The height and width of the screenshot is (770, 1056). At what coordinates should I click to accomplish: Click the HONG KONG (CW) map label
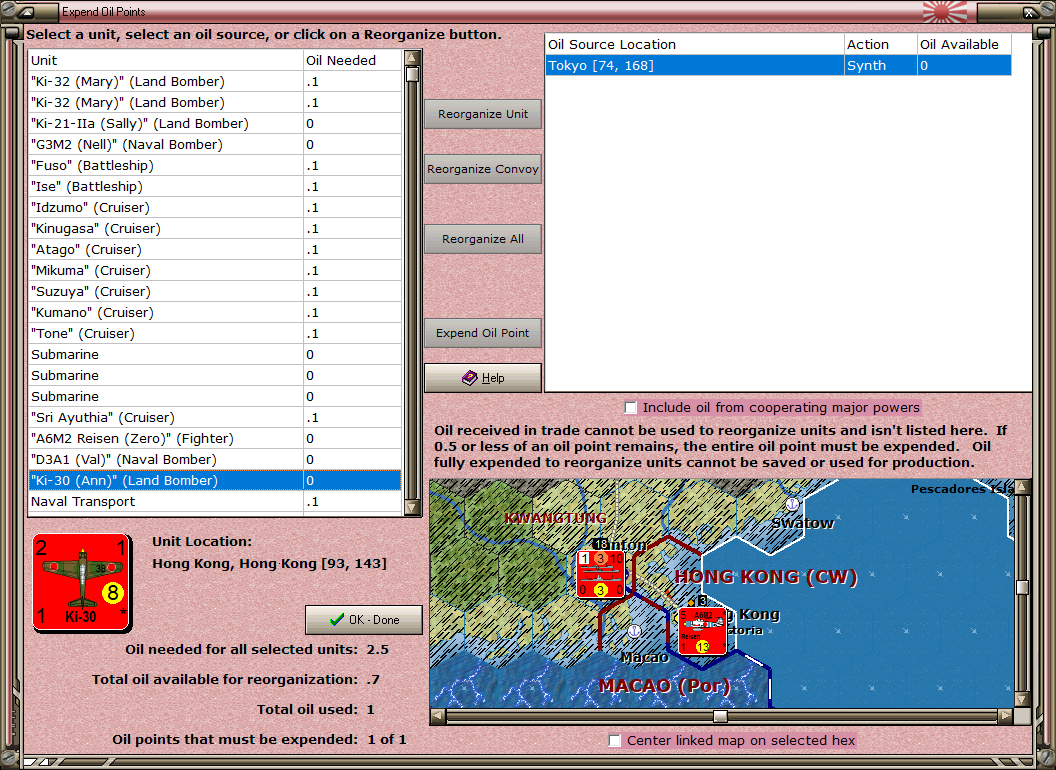click(766, 577)
